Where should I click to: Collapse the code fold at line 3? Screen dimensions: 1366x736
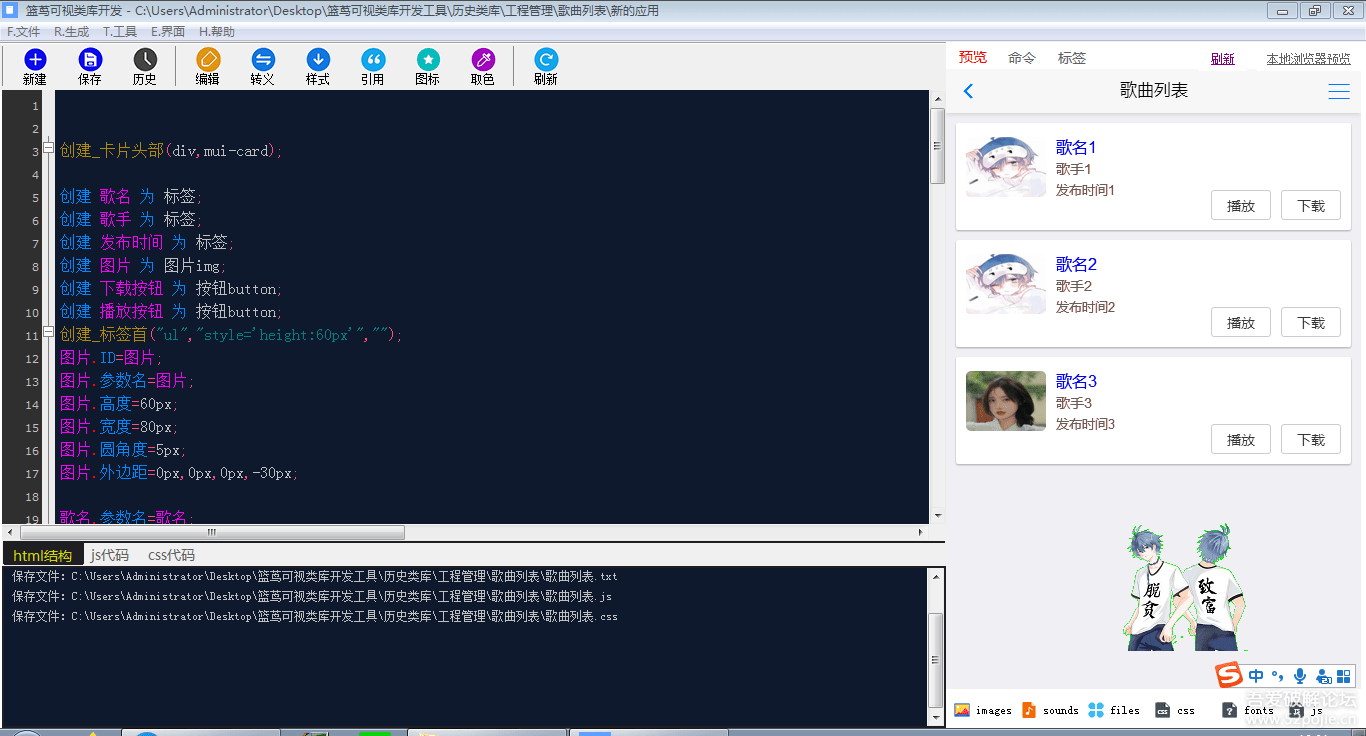[x=48, y=148]
